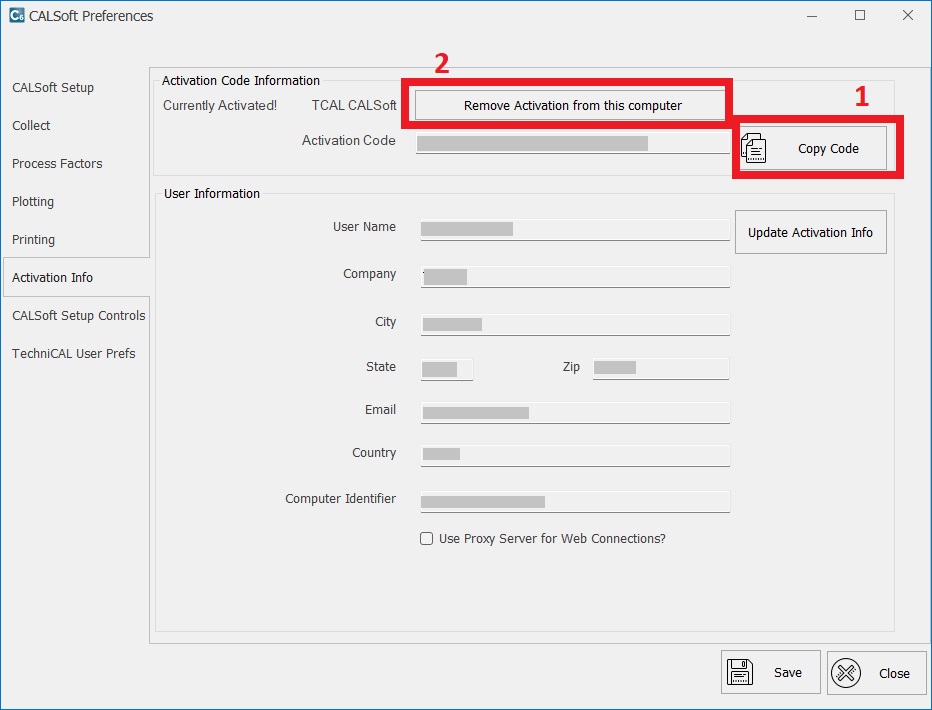Click the 'TCAL CALSoft' product label

click(354, 106)
